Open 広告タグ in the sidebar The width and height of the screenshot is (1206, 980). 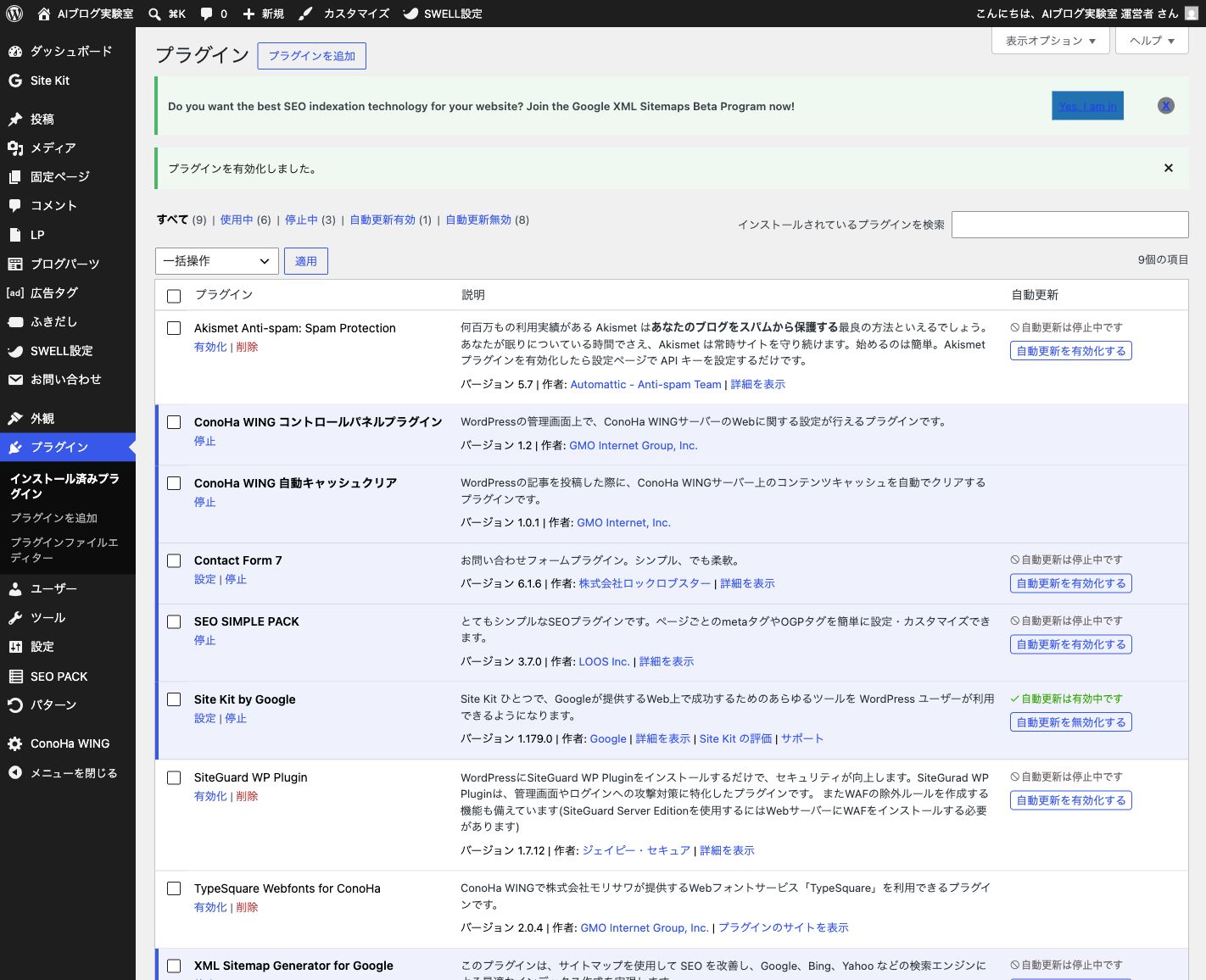pos(68,292)
